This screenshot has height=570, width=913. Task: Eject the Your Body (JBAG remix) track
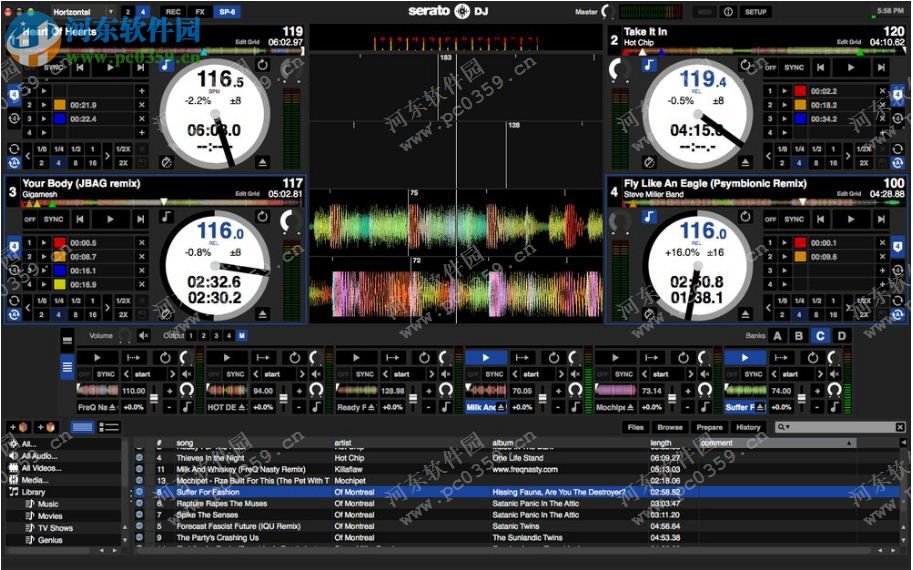(x=263, y=314)
